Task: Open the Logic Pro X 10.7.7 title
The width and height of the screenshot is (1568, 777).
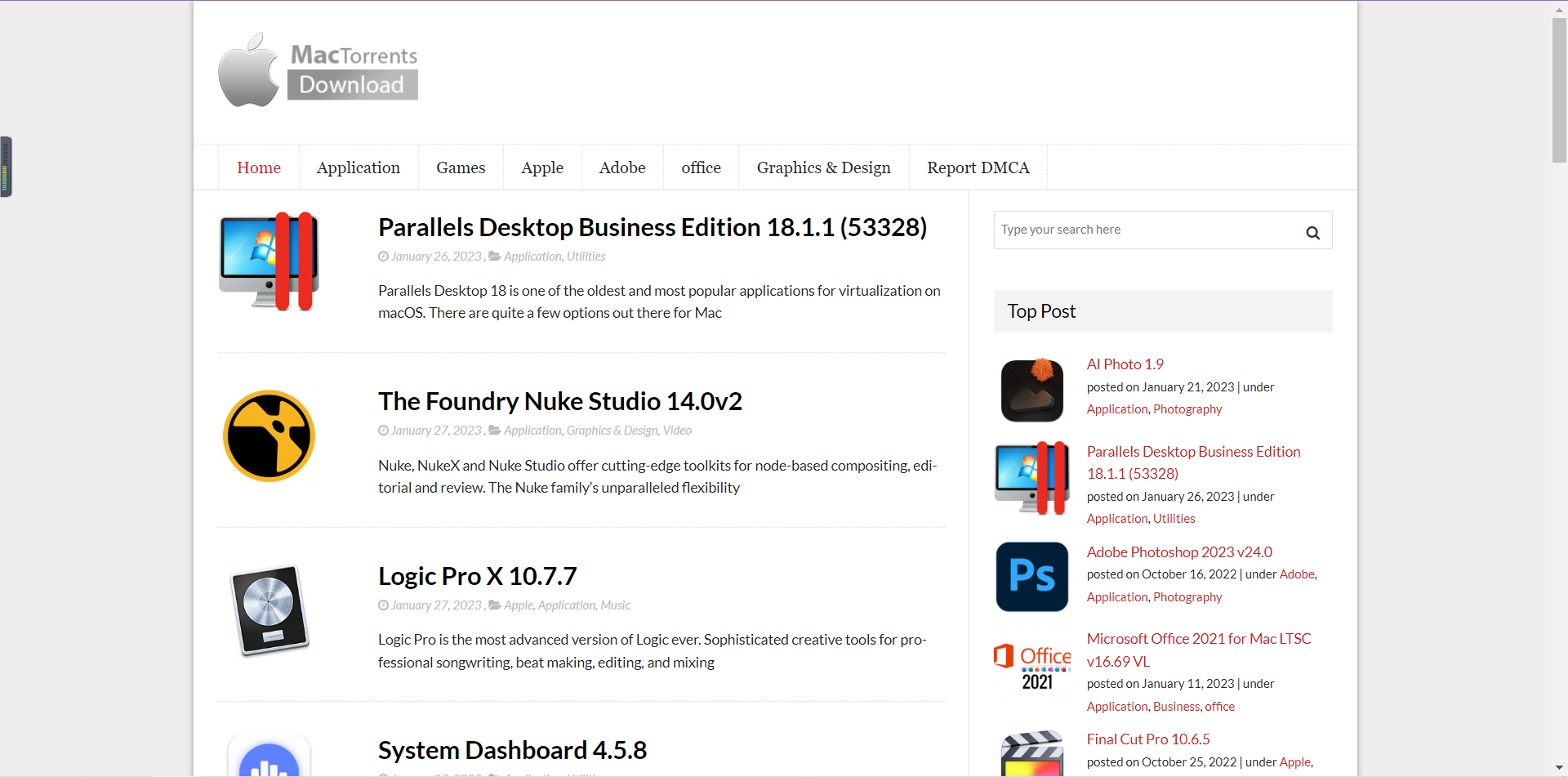Action: tap(478, 576)
